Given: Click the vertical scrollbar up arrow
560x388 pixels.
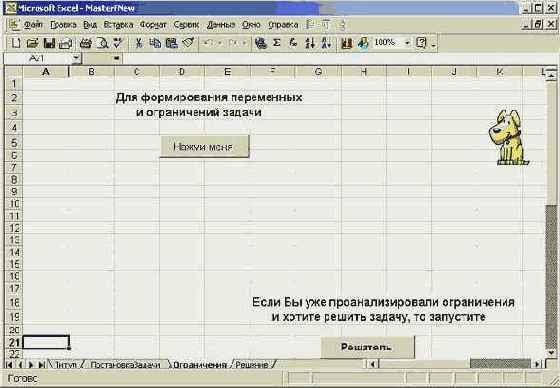Looking at the screenshot, I should (551, 74).
